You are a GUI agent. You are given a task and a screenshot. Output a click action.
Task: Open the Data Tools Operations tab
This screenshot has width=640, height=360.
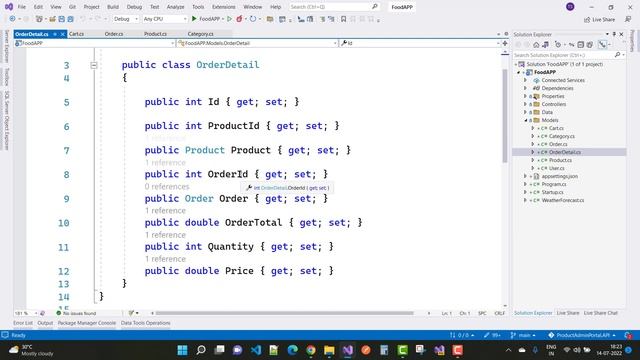tap(146, 323)
